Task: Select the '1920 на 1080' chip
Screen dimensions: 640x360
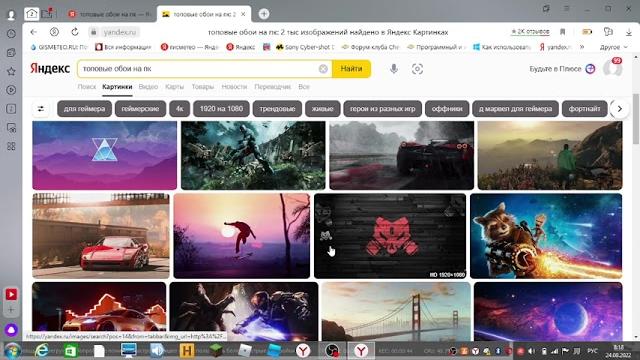Action: 221,109
